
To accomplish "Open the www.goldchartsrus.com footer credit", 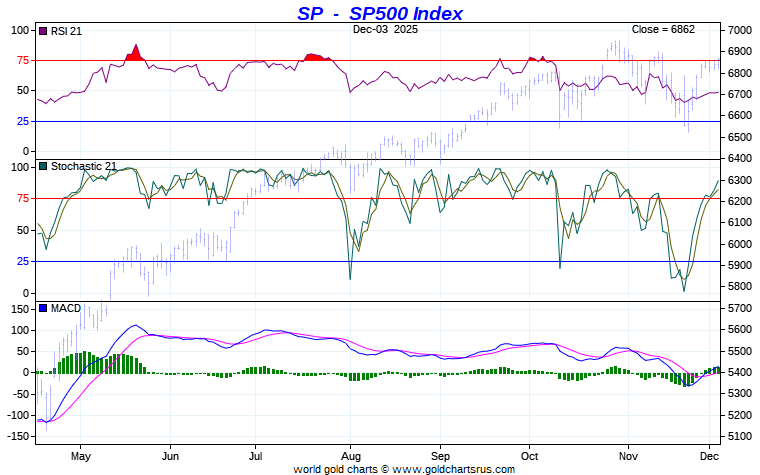I will tap(454, 469).
